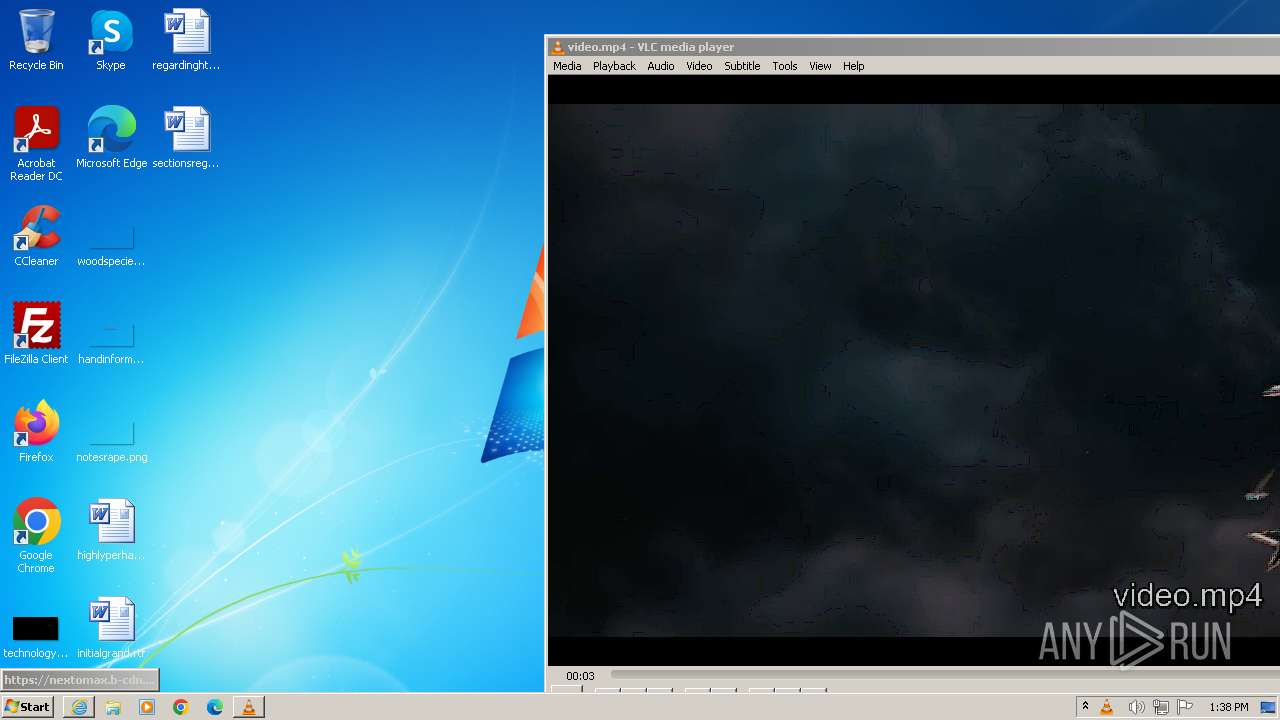Open the Subtitle menu in VLC
1280x720 pixels.
[742, 66]
